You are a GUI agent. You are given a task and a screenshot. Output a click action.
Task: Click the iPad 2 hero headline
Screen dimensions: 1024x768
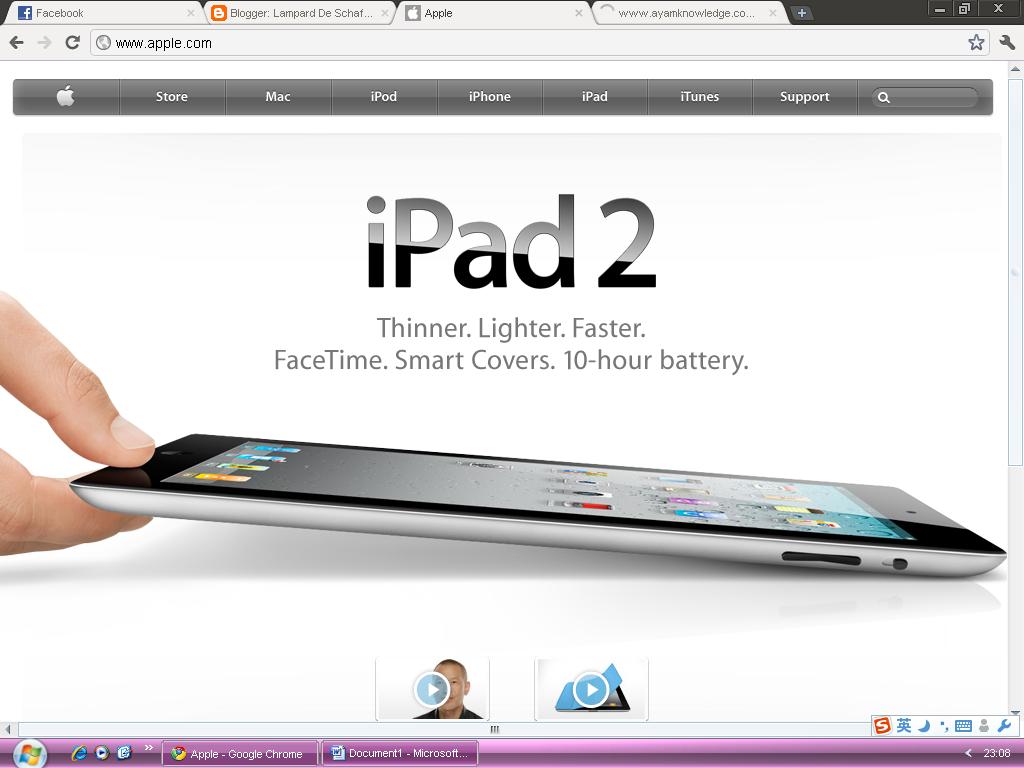(x=511, y=242)
